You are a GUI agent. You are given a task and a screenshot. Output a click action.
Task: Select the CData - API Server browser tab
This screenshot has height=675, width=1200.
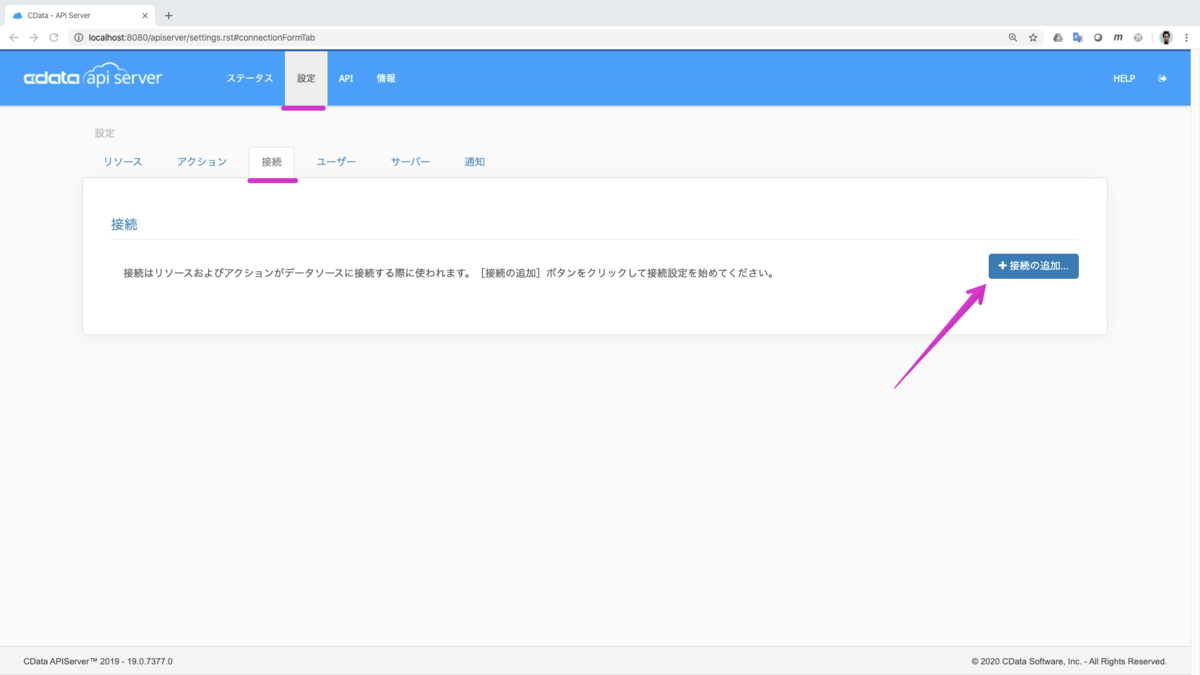pyautogui.click(x=80, y=15)
